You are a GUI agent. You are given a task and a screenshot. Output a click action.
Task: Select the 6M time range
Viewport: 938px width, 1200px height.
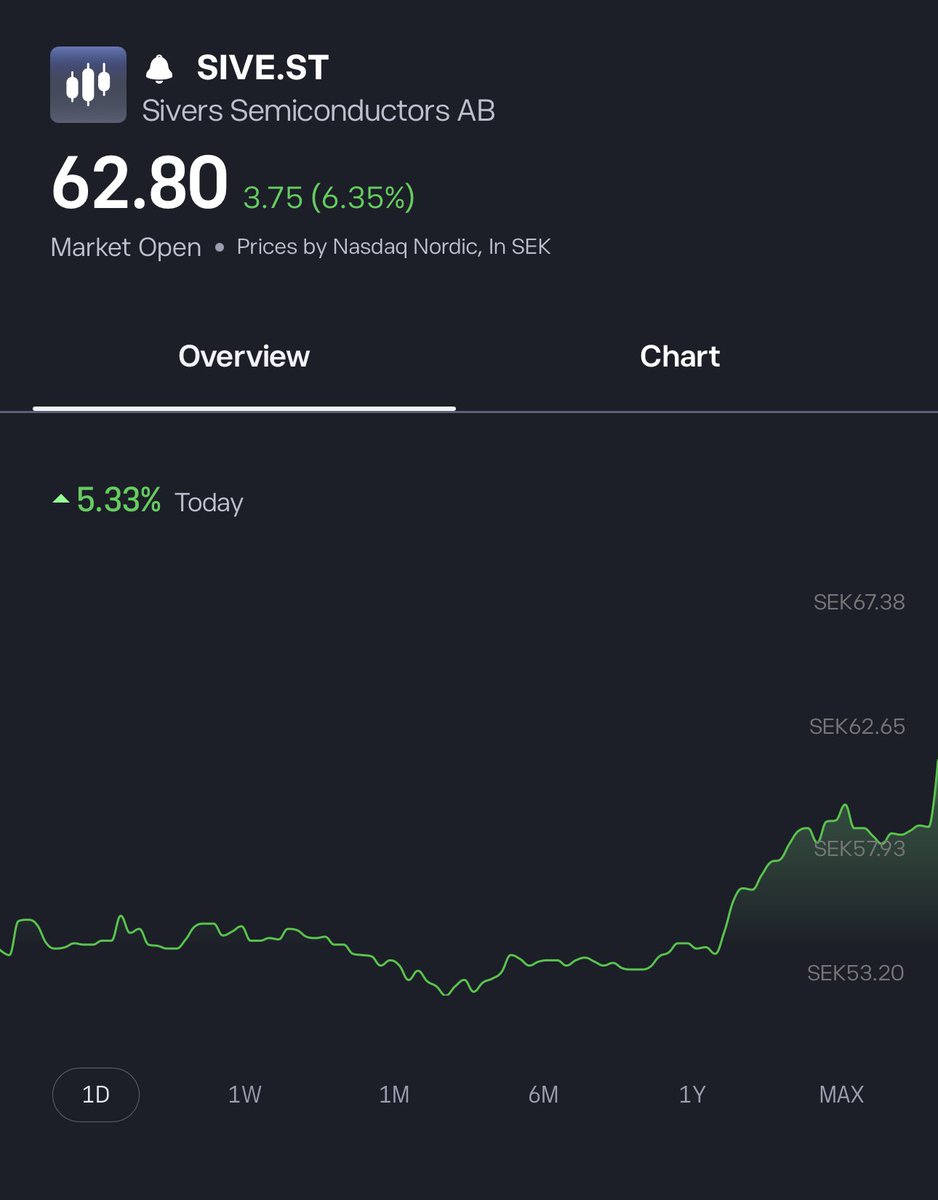(543, 1095)
